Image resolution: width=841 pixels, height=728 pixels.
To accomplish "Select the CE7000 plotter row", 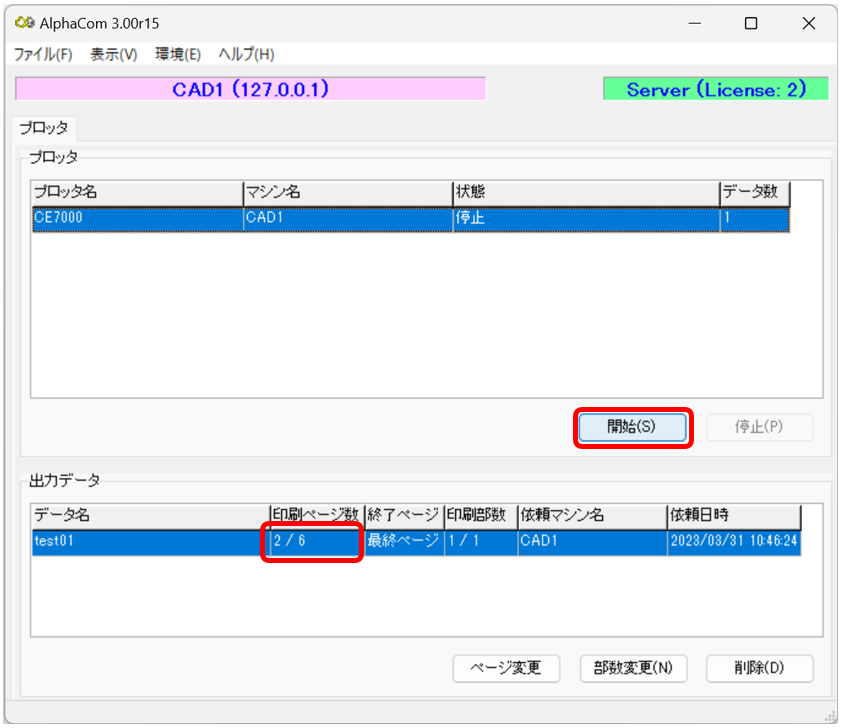I will point(136,218).
